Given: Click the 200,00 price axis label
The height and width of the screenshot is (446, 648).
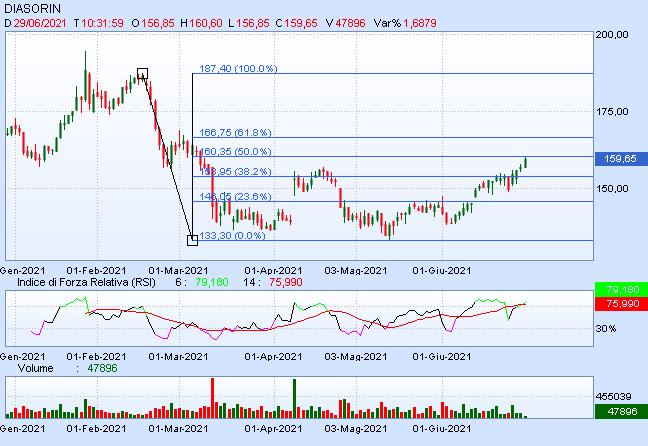Looking at the screenshot, I should 612,35.
